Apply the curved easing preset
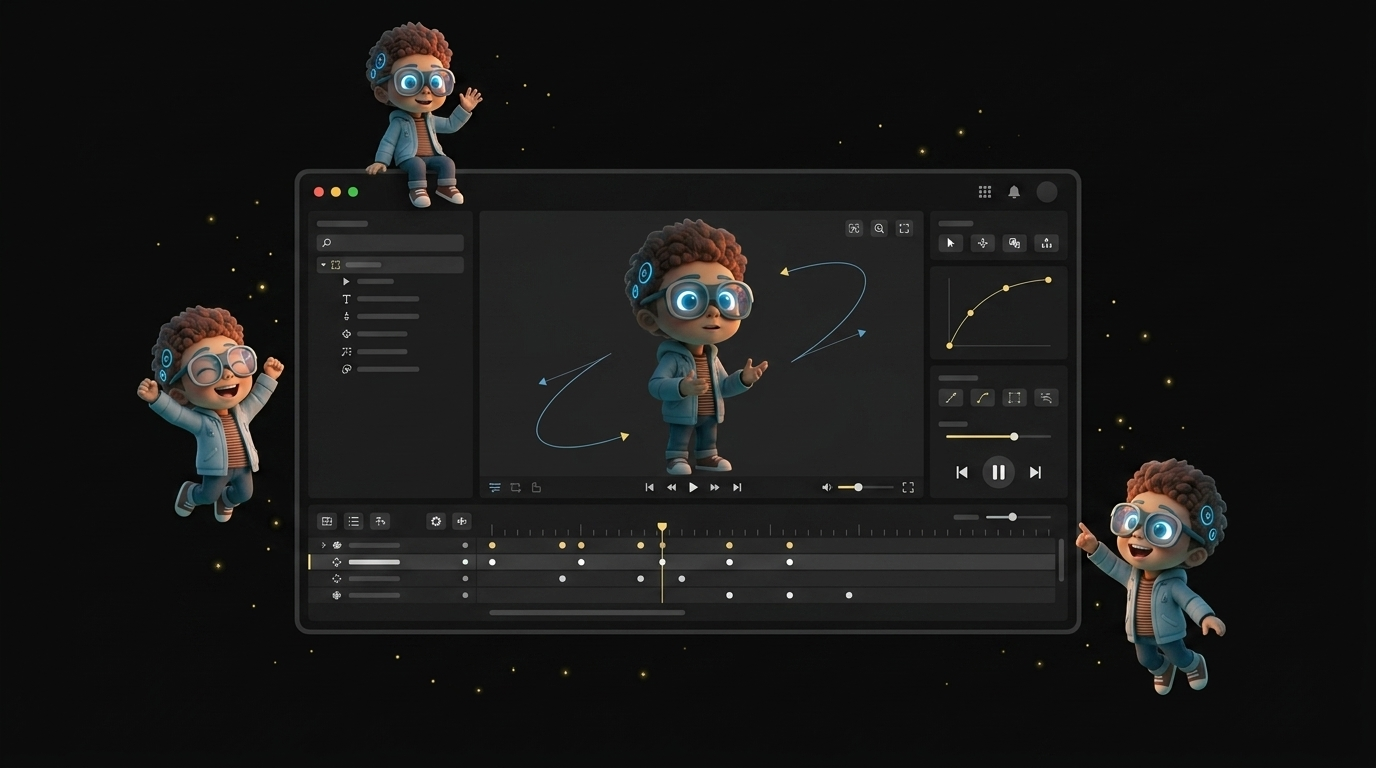Viewport: 1376px width, 768px height. [982, 397]
